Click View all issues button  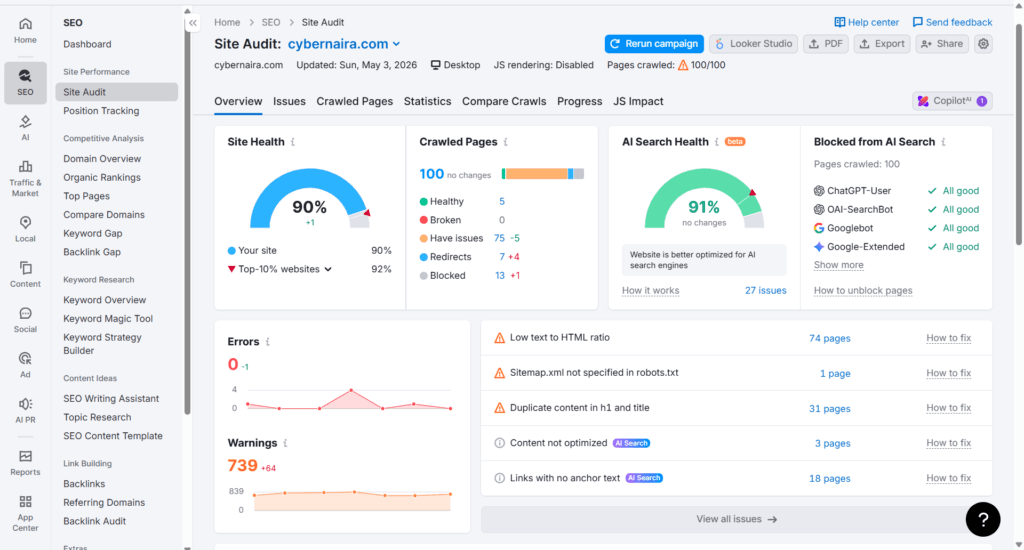click(736, 519)
